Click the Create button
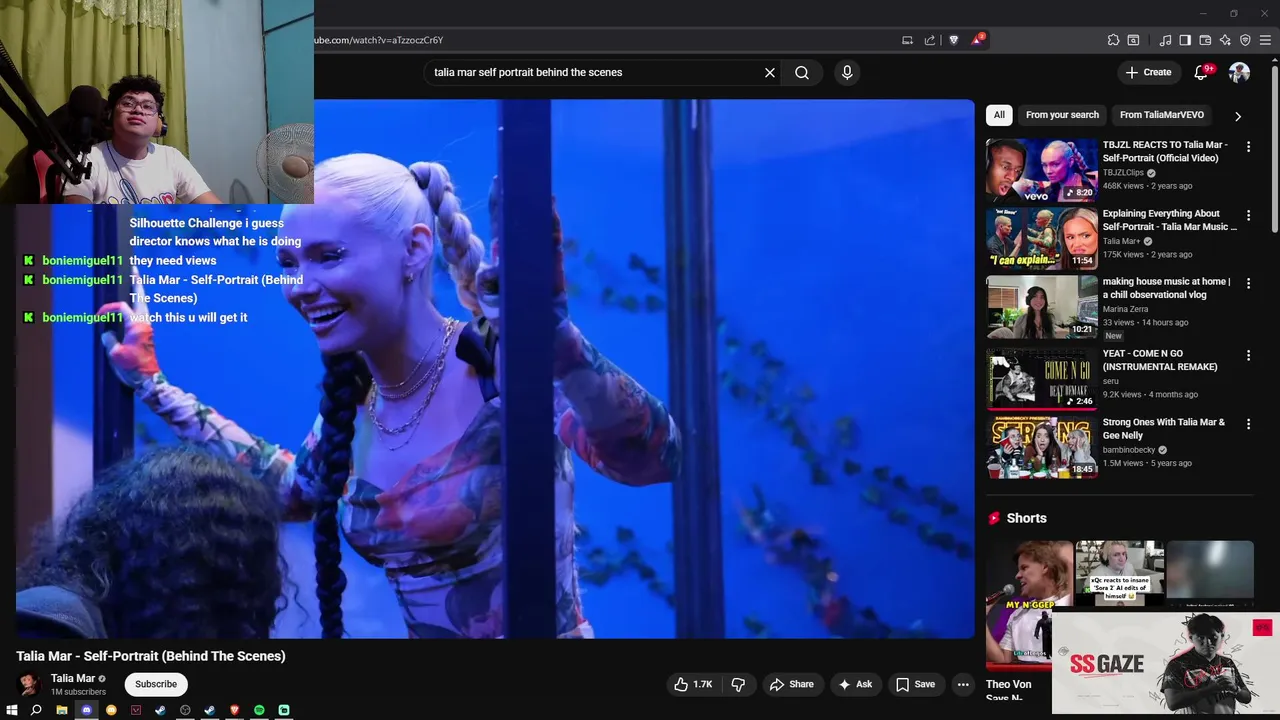Image resolution: width=1280 pixels, height=720 pixels. (x=1148, y=72)
